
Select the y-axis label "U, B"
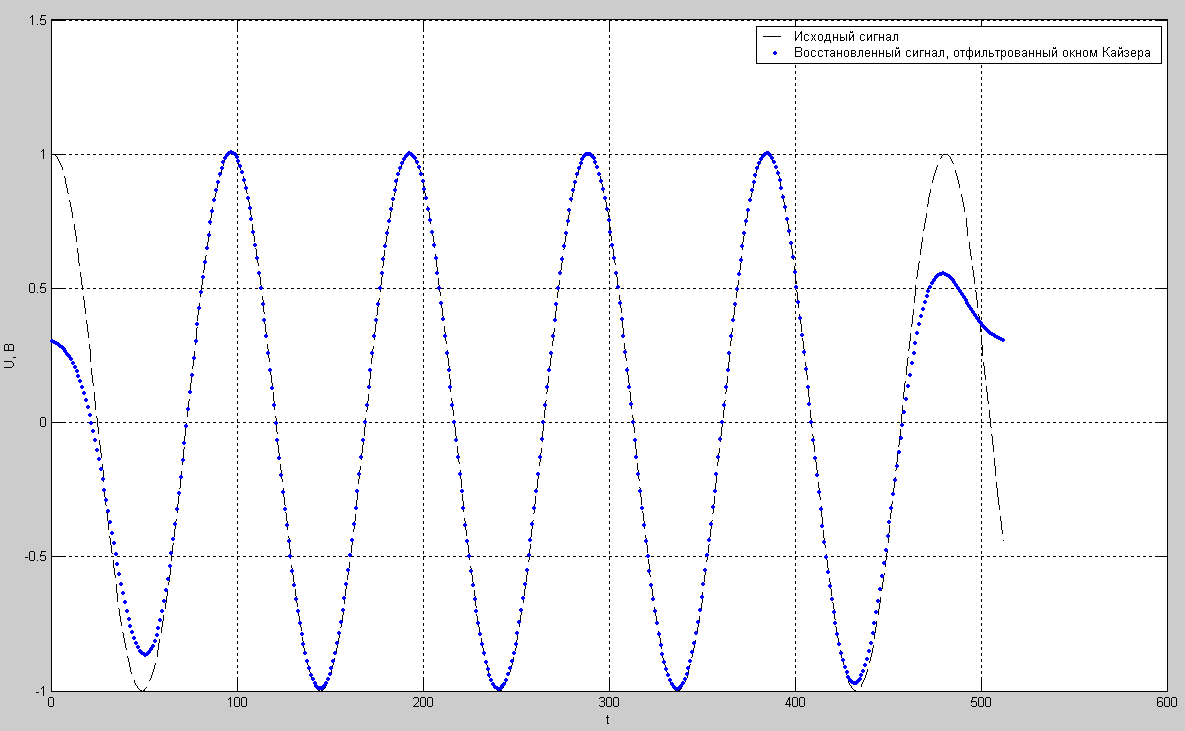11,355
